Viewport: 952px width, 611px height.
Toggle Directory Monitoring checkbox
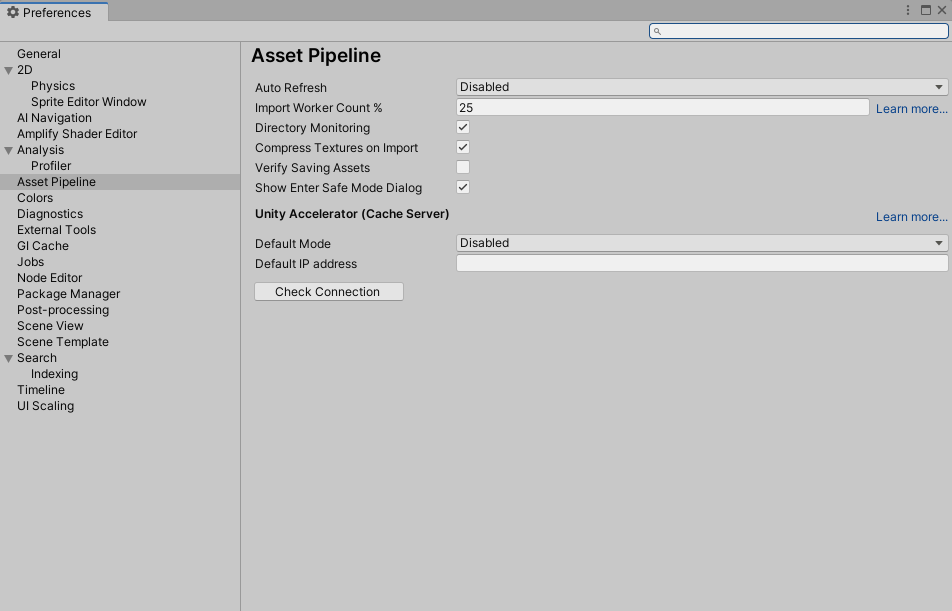(463, 127)
